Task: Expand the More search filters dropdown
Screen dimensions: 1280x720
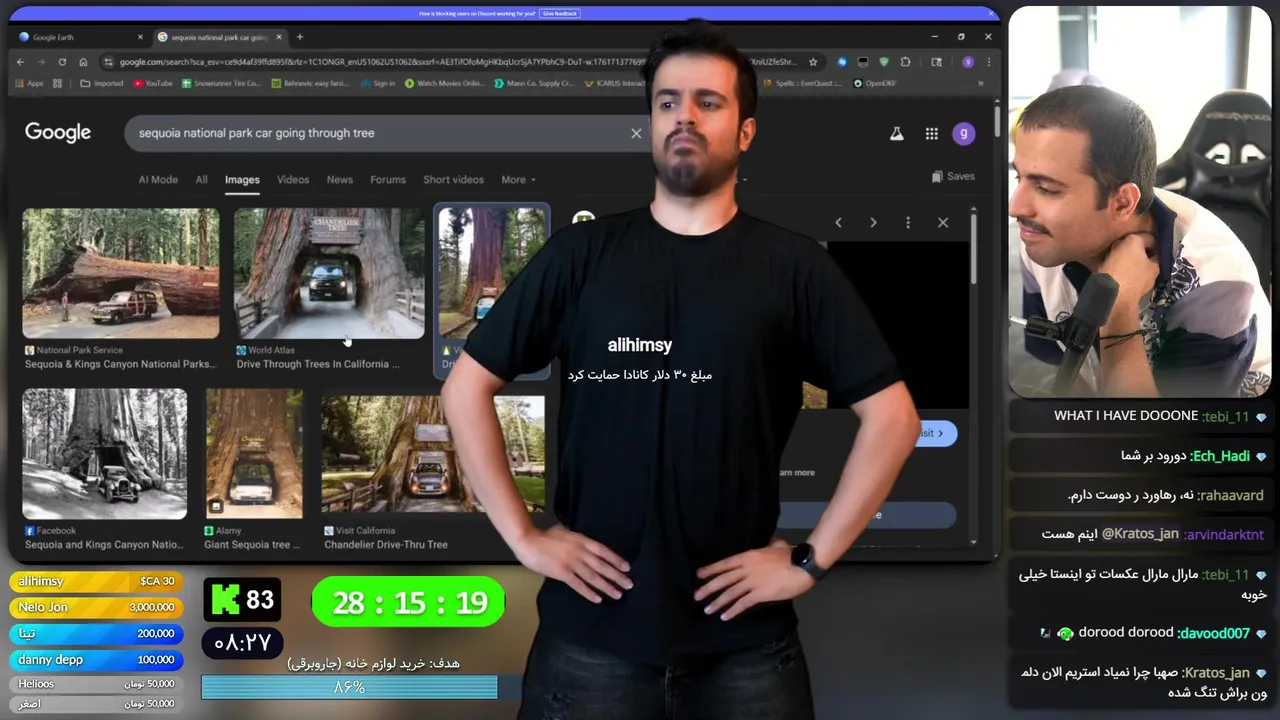Action: (518, 180)
